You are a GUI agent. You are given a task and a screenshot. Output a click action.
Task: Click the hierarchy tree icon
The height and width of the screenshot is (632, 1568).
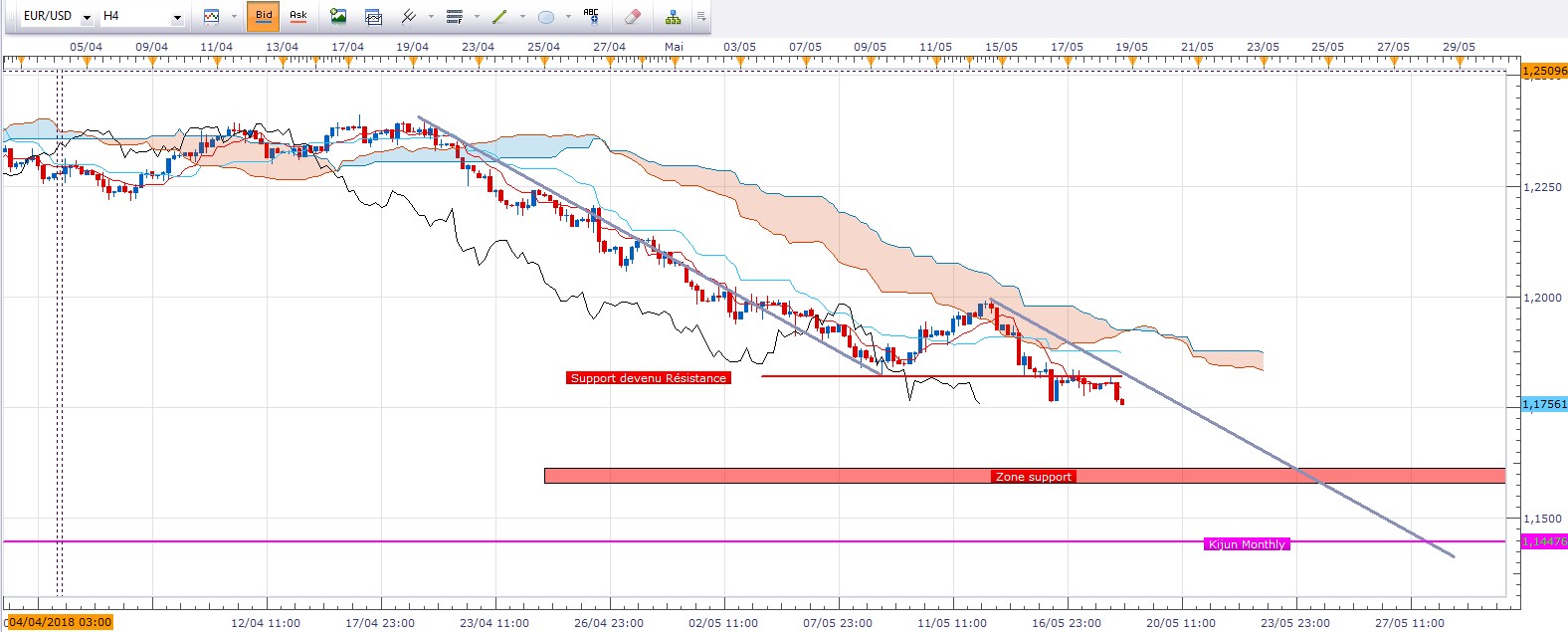tap(674, 16)
